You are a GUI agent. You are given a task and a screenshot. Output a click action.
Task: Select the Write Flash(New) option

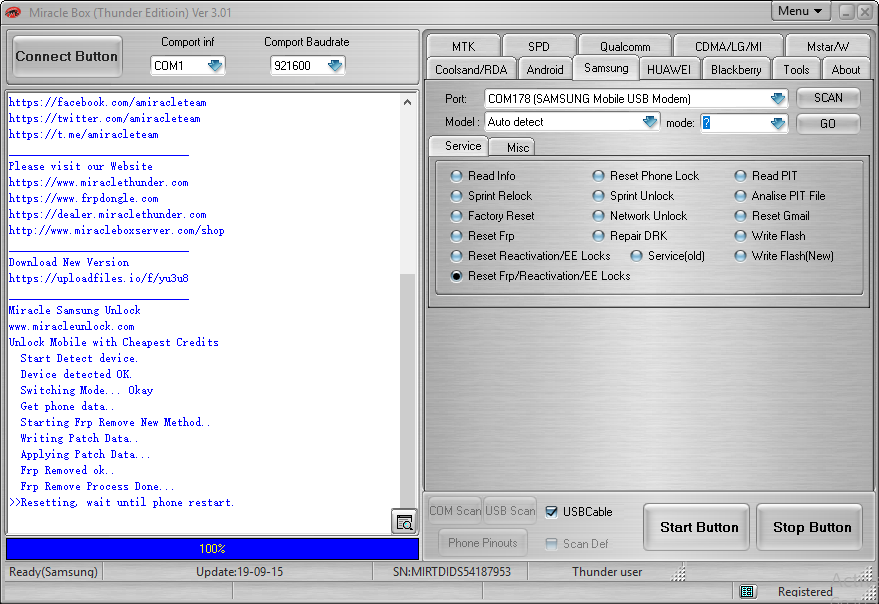click(741, 256)
